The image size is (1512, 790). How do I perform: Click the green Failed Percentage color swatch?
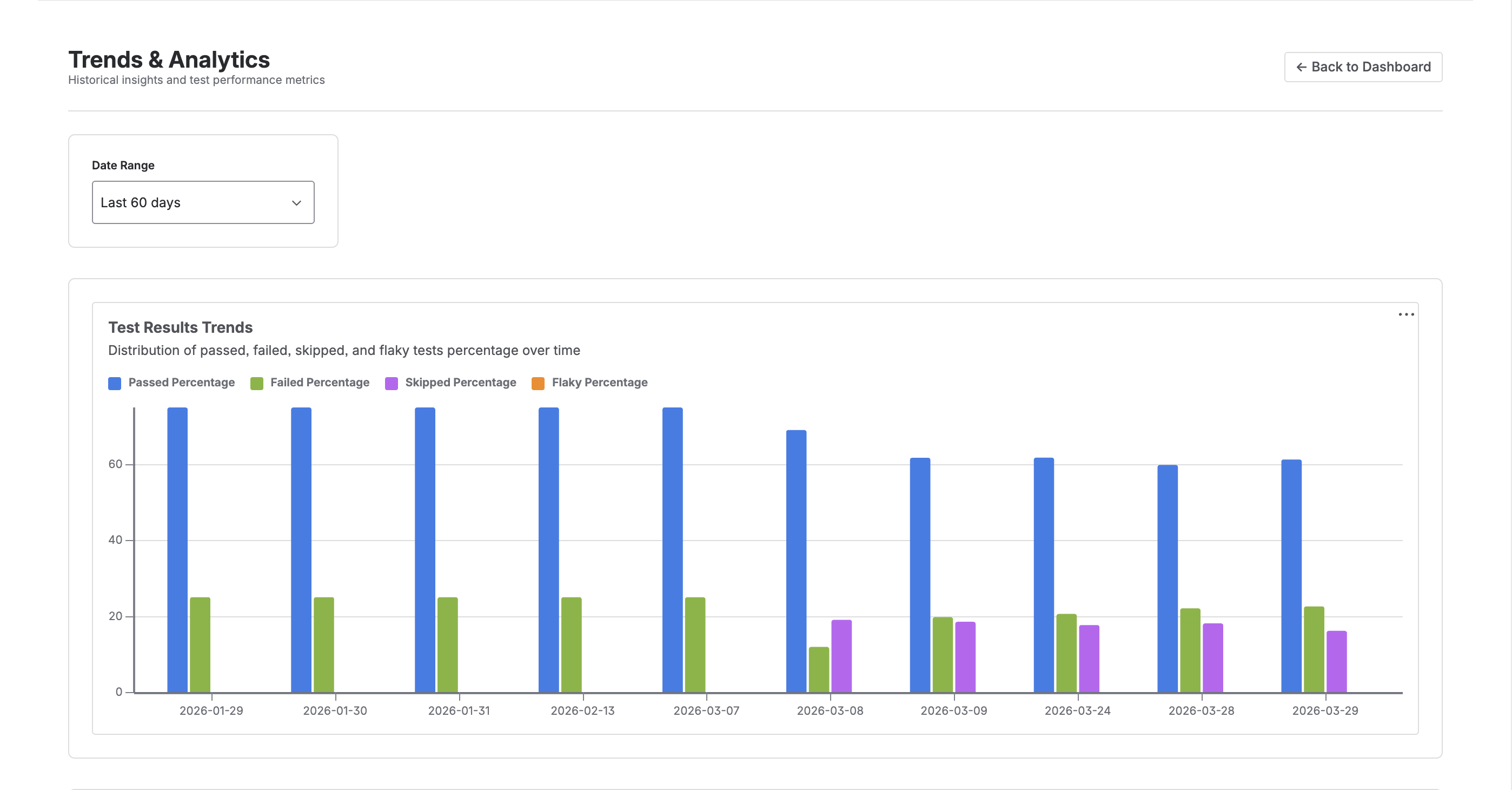pos(256,384)
